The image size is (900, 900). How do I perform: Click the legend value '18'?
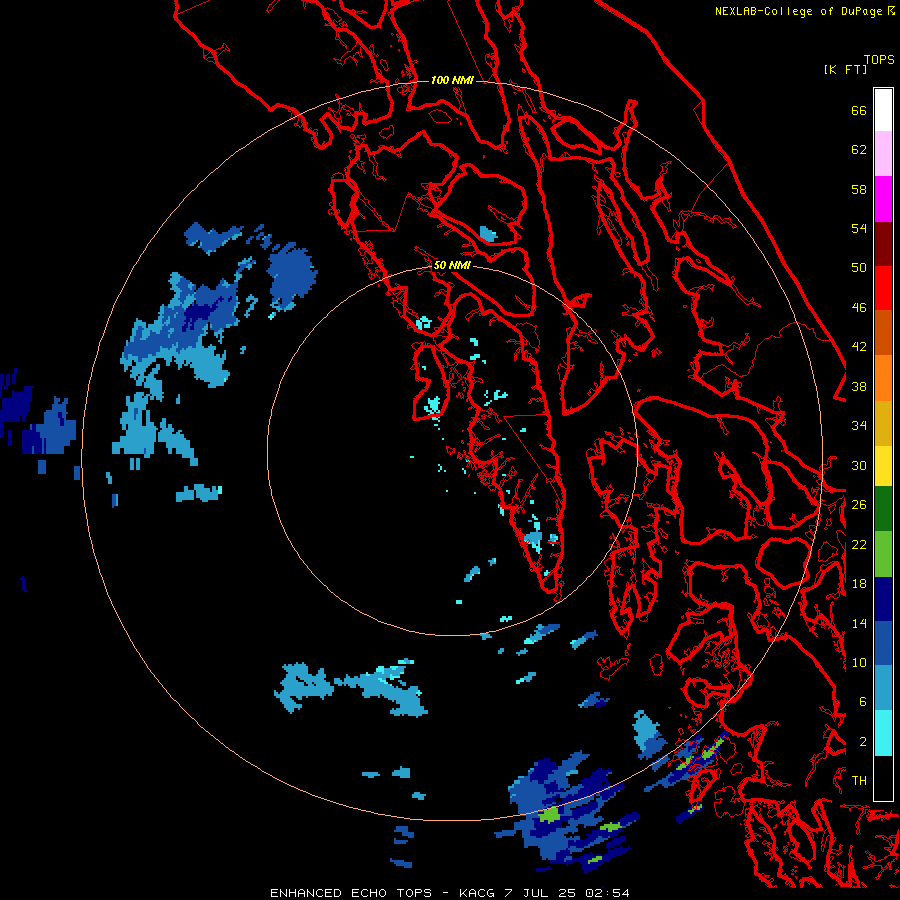coord(859,584)
